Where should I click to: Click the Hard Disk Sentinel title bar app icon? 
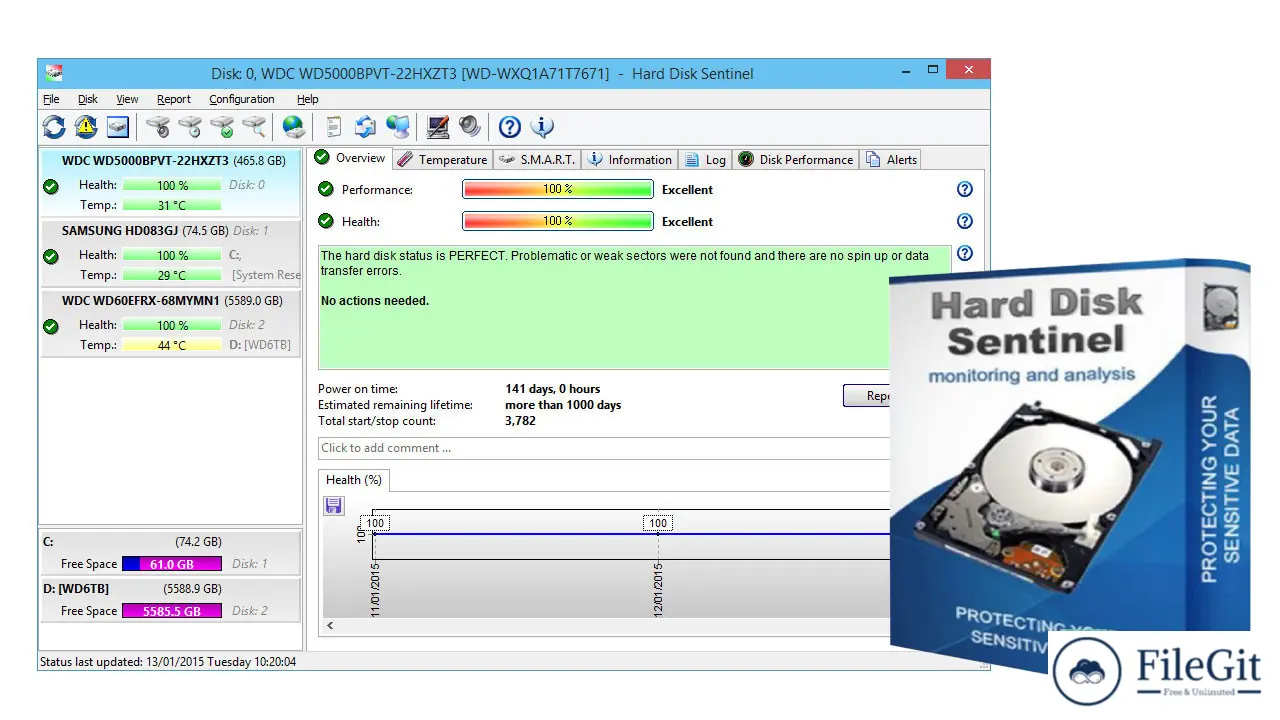coord(55,73)
